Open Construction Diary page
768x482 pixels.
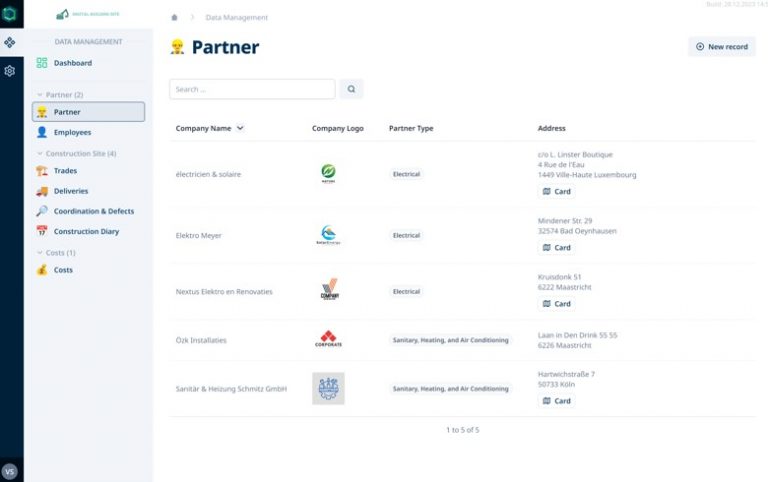coord(88,231)
